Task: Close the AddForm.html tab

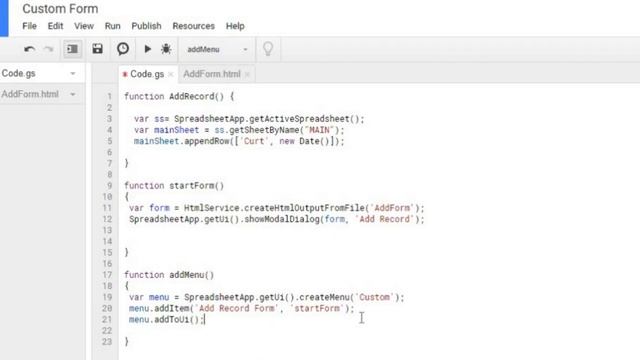Action: tap(247, 74)
